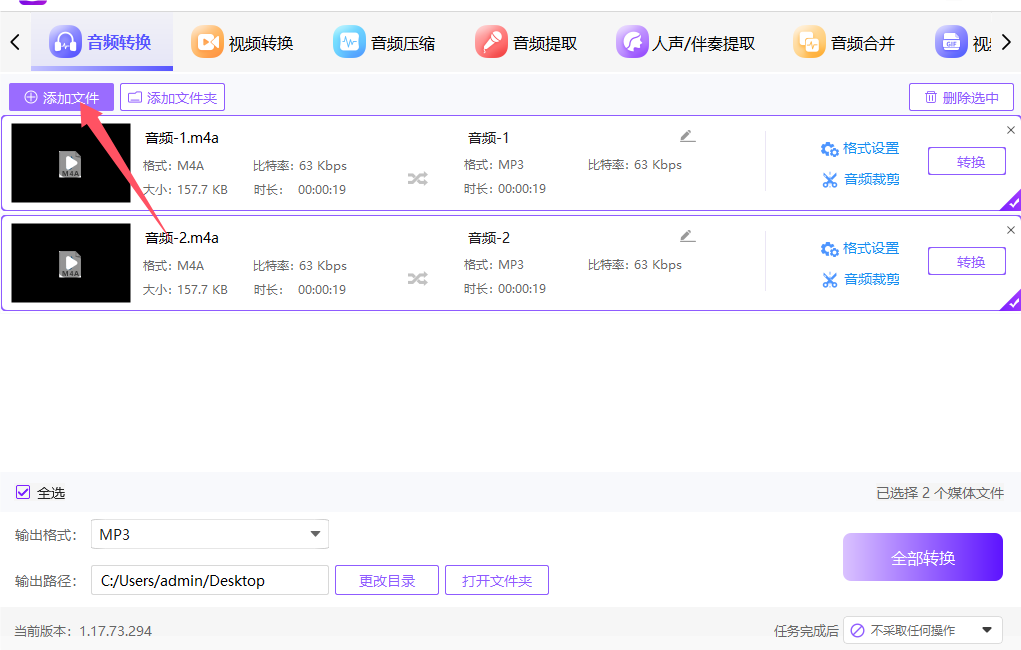Click the 添加文件夹 button
The height and width of the screenshot is (650, 1021).
pos(173,97)
